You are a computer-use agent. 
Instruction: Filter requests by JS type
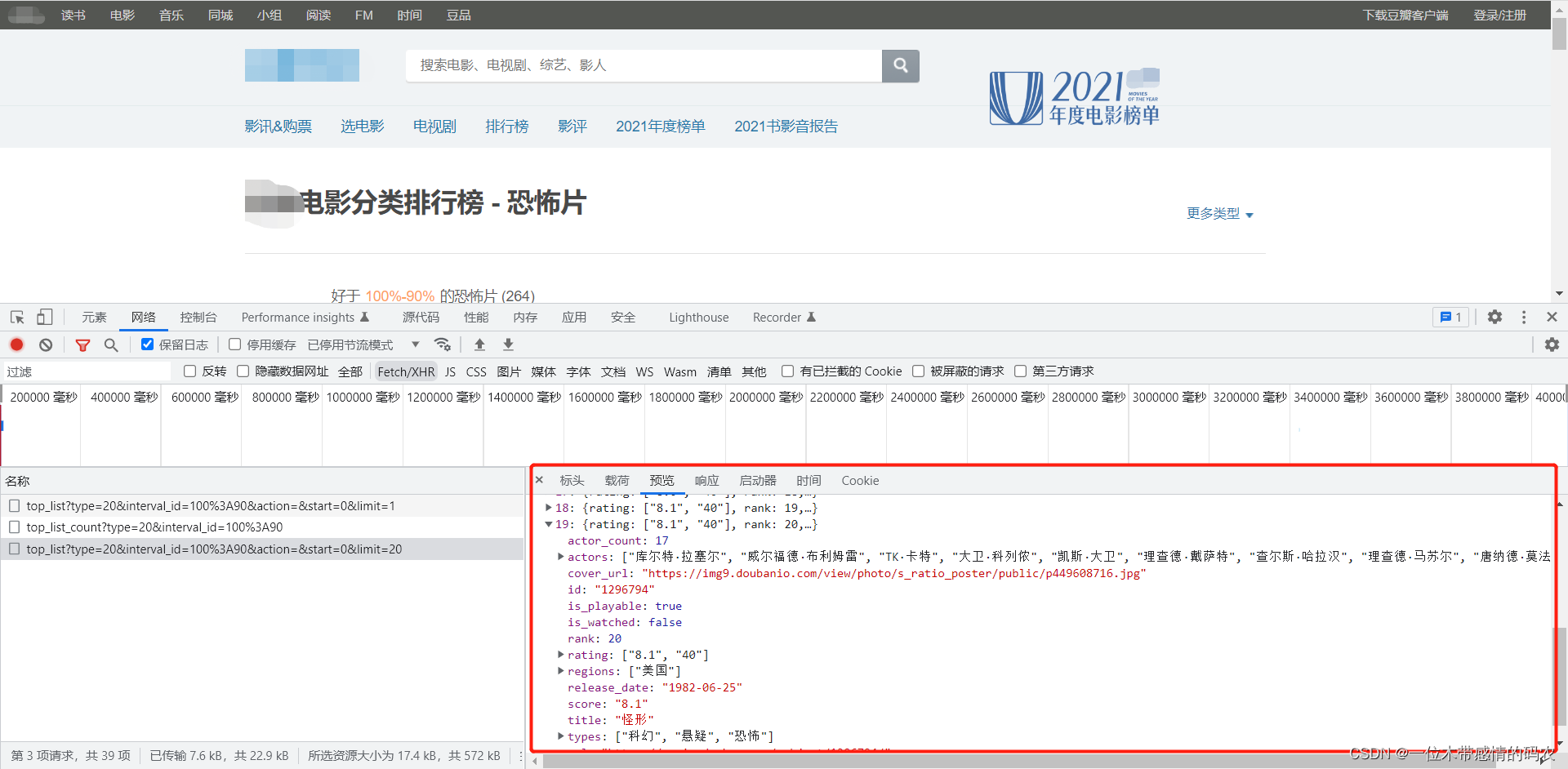(450, 371)
